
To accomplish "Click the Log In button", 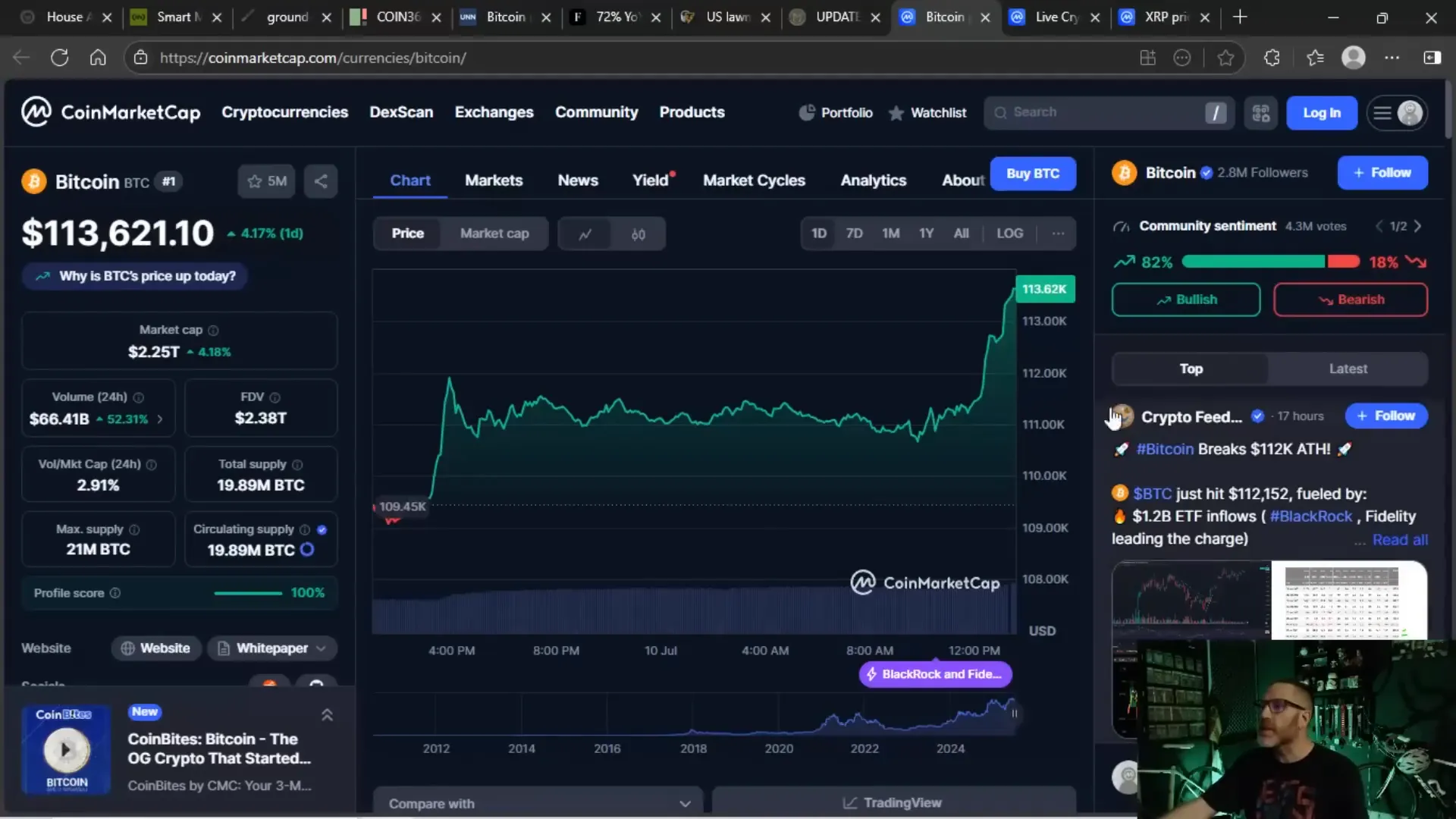I will [1321, 113].
